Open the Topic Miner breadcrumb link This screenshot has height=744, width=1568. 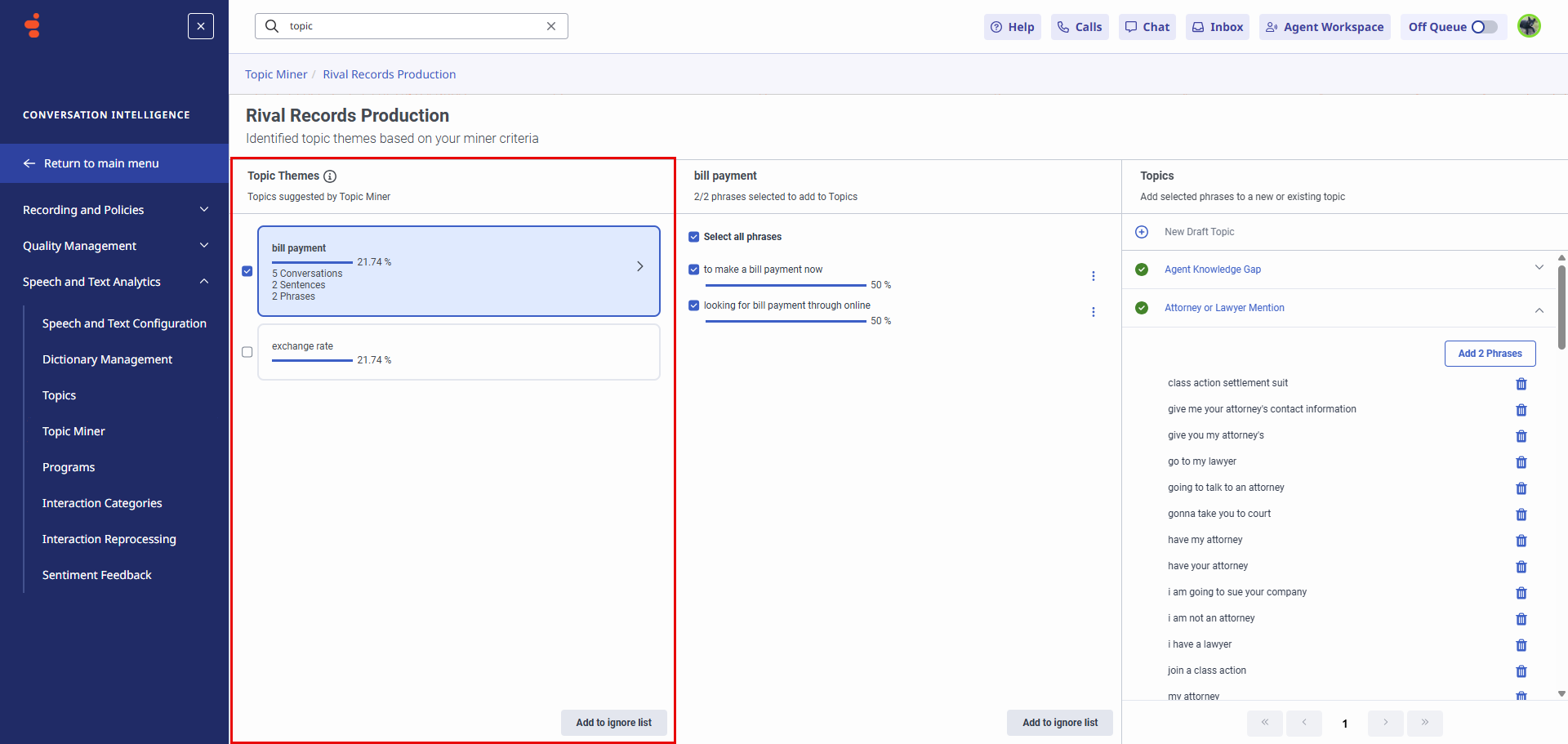[x=276, y=74]
